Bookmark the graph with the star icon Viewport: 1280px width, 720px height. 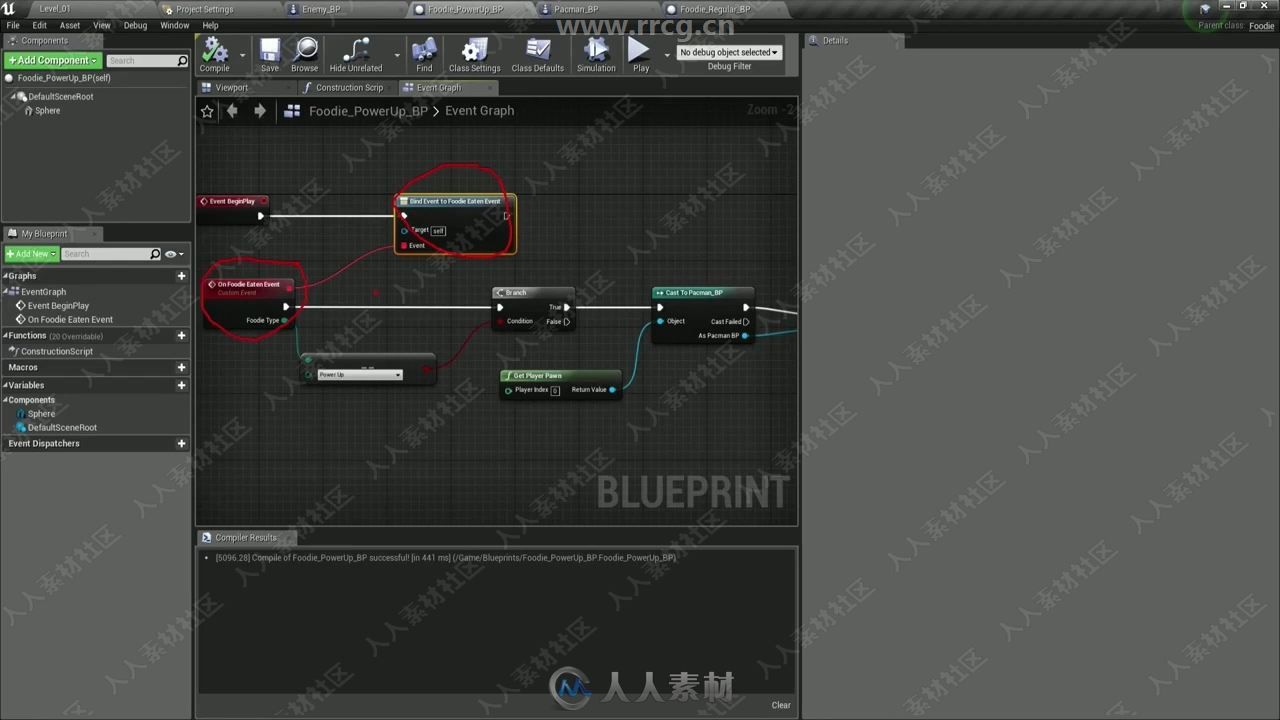[207, 111]
